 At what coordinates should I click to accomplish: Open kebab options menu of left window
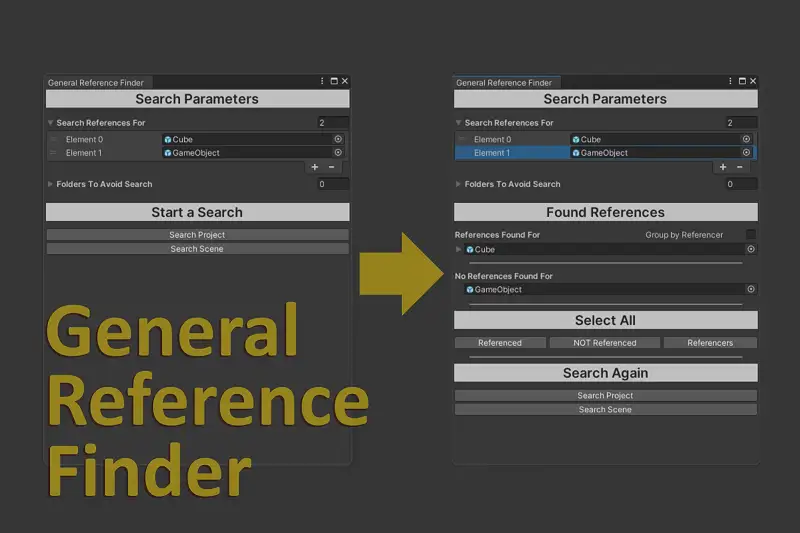coord(322,81)
